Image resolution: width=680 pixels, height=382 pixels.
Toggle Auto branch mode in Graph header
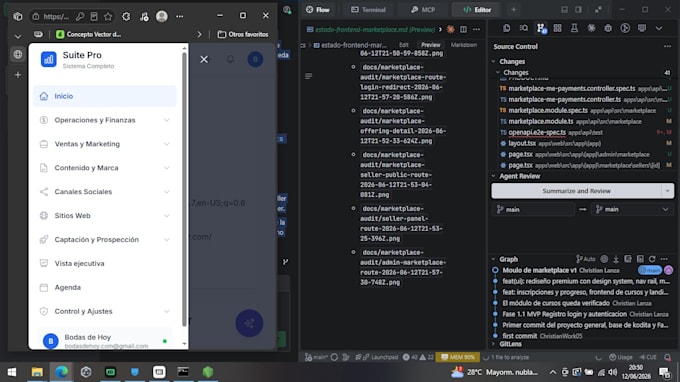coord(585,259)
